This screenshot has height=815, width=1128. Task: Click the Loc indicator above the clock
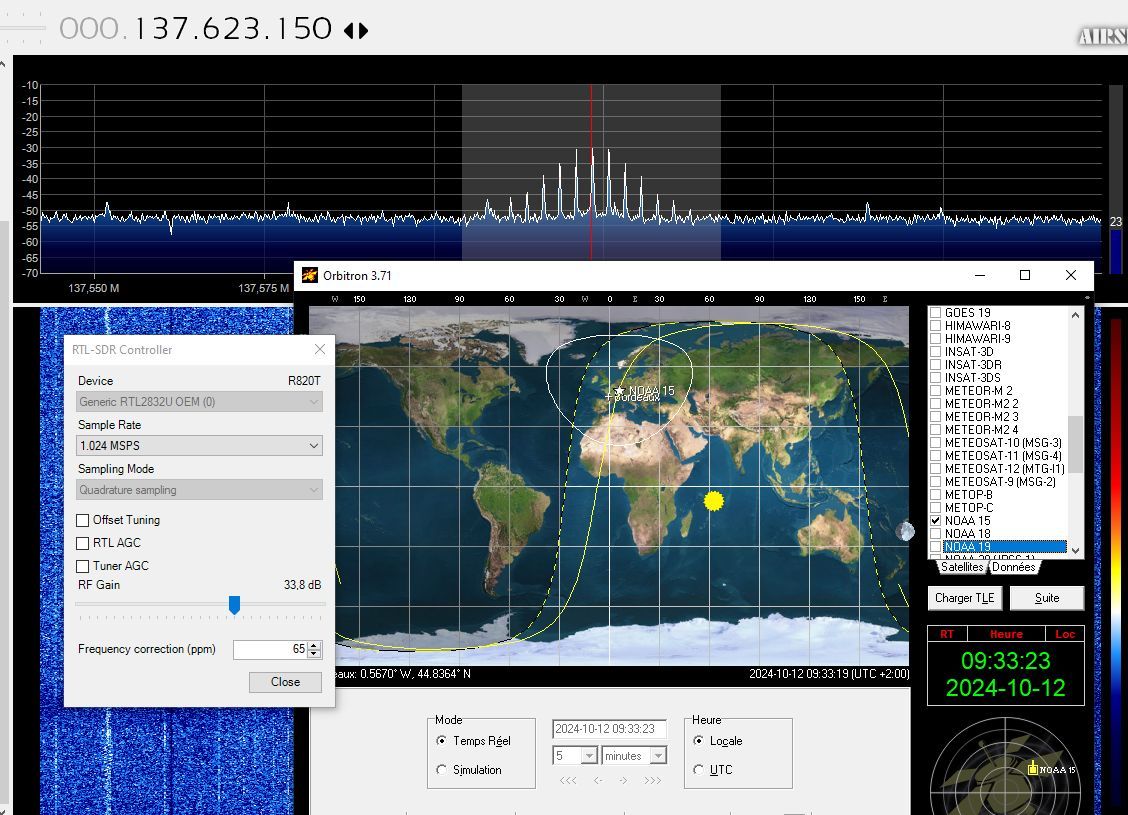(x=1065, y=634)
